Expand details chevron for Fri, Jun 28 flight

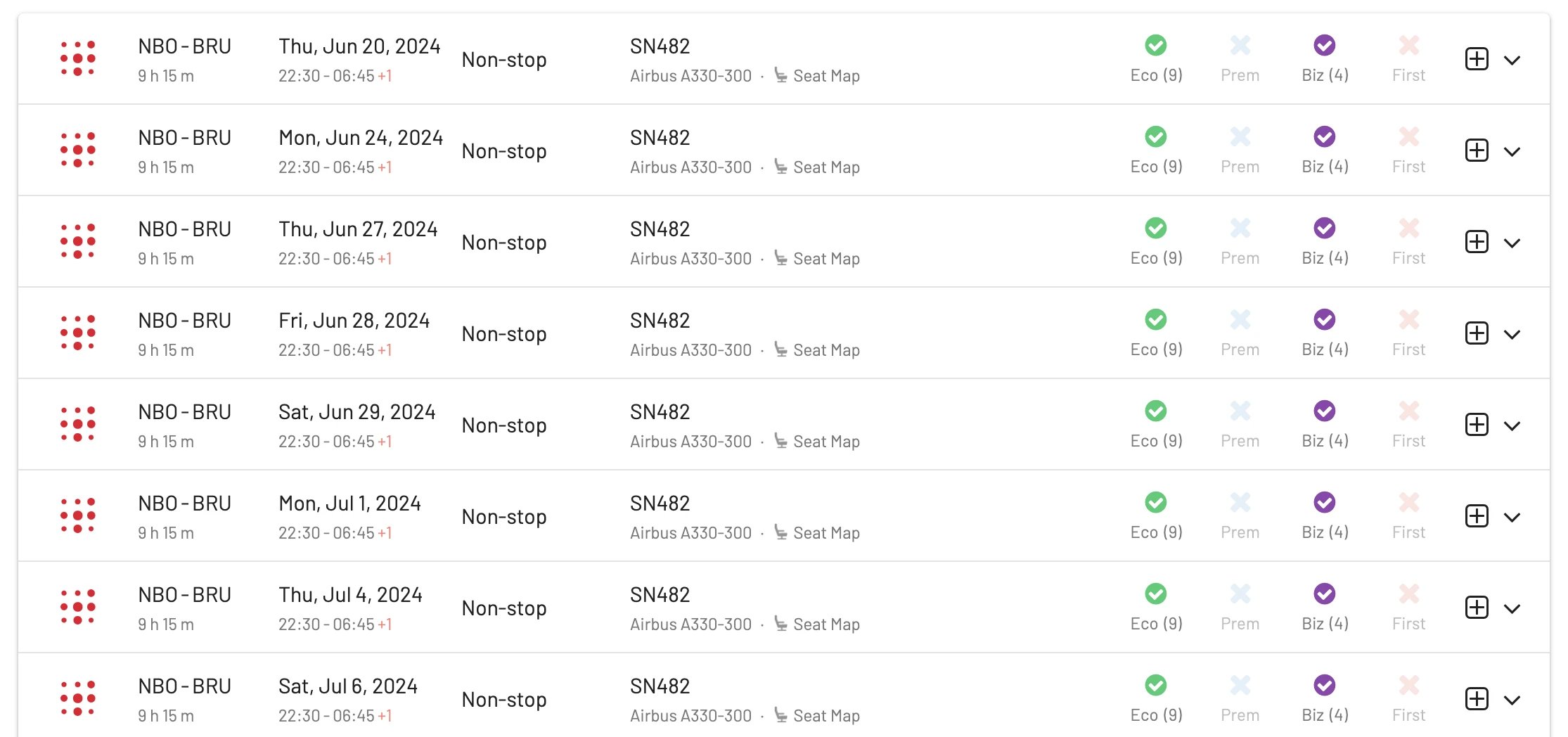(x=1512, y=334)
